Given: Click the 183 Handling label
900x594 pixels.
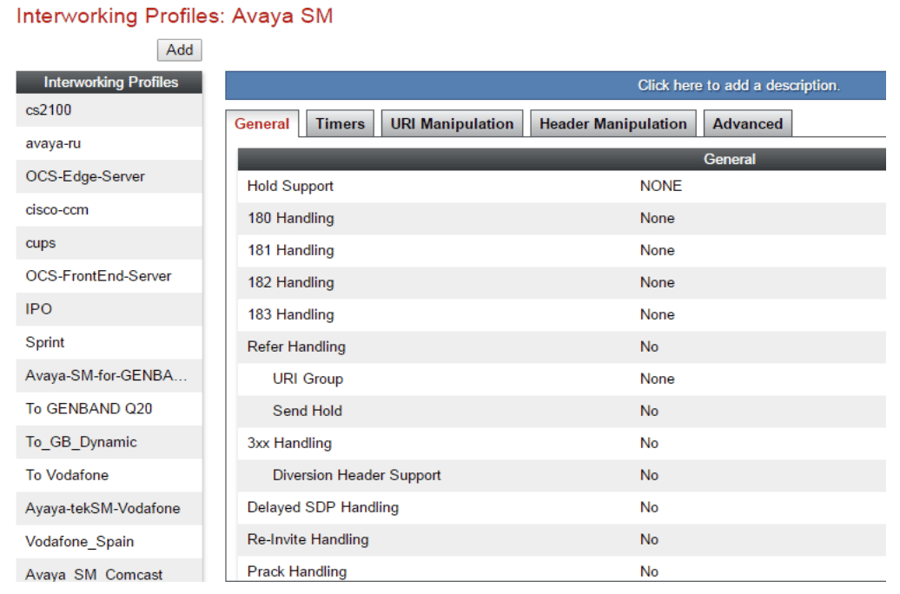Looking at the screenshot, I should click(x=290, y=315).
